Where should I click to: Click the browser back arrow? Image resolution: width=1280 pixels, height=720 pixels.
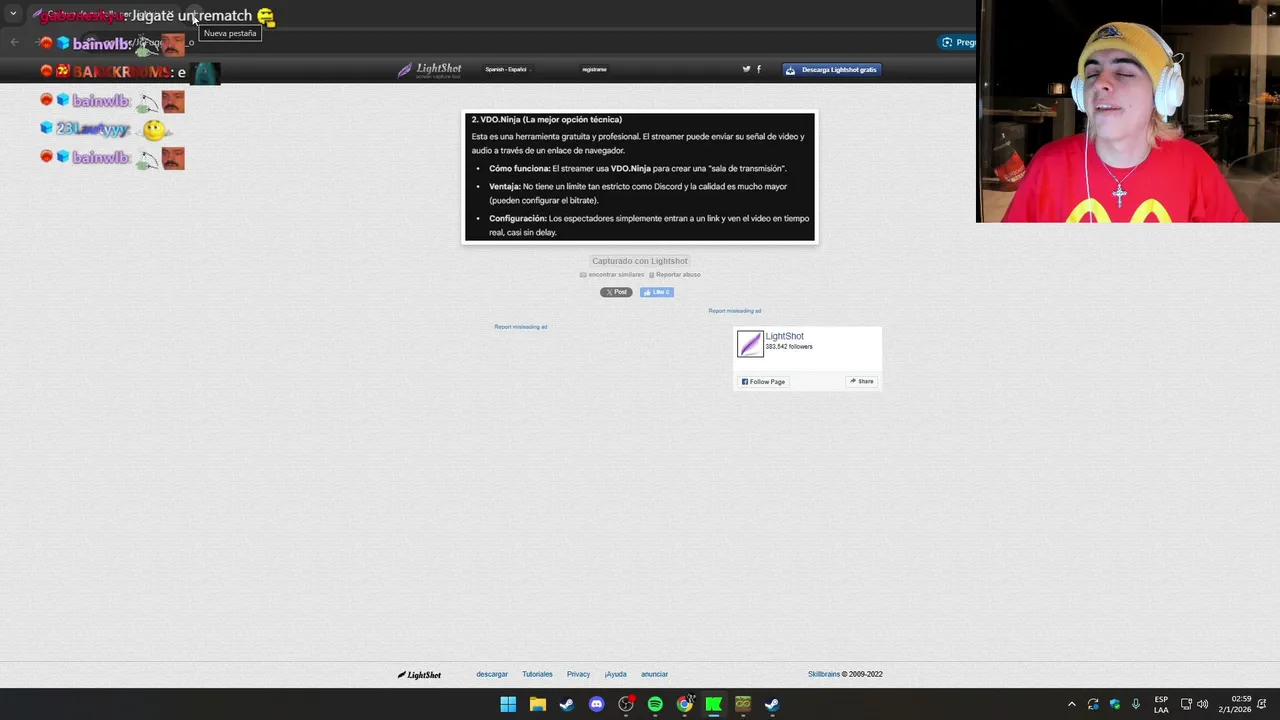(x=14, y=42)
